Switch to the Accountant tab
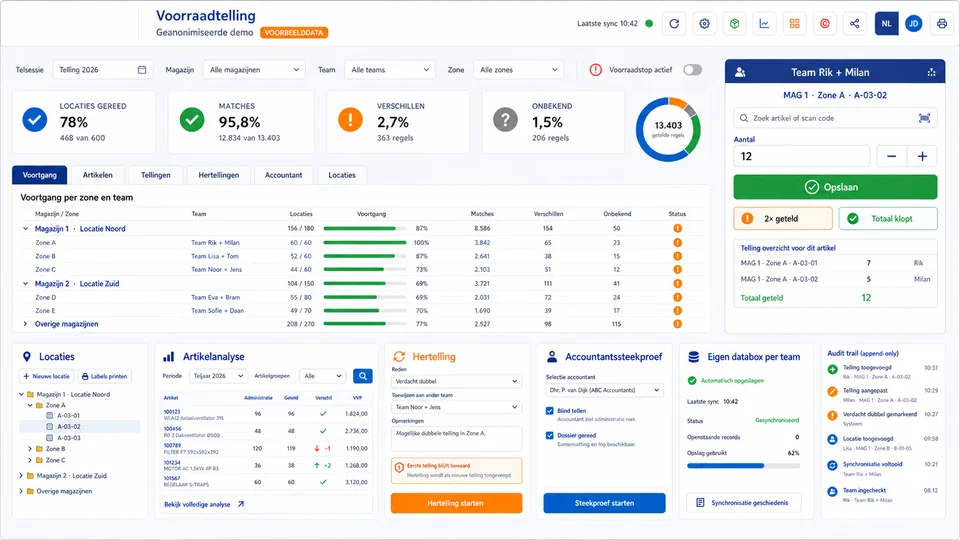Image resolution: width=960 pixels, height=540 pixels. coord(283,175)
